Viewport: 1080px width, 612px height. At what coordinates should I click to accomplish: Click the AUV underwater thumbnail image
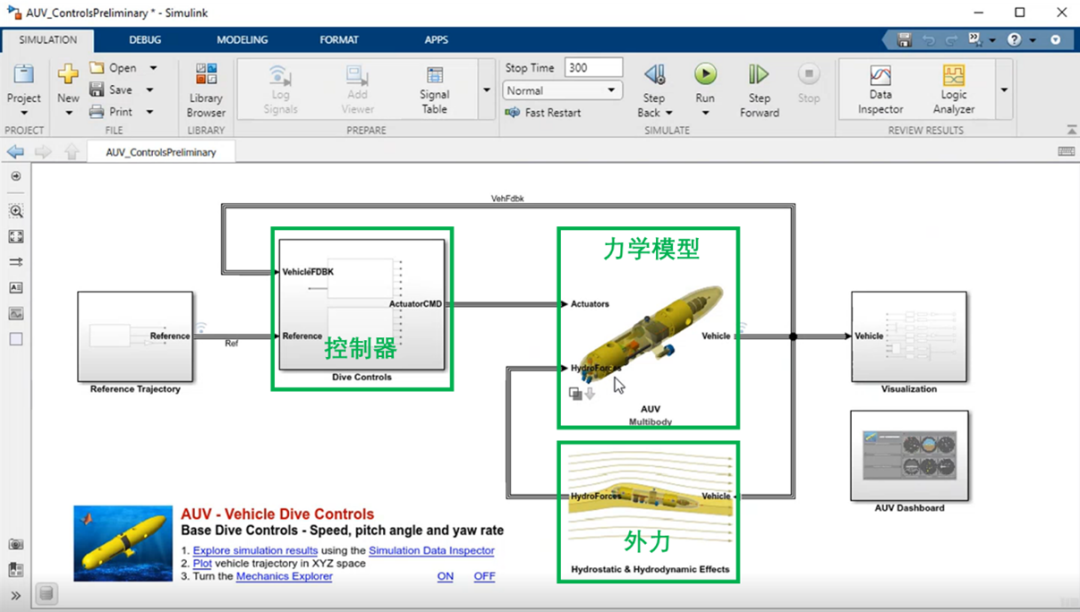[123, 543]
